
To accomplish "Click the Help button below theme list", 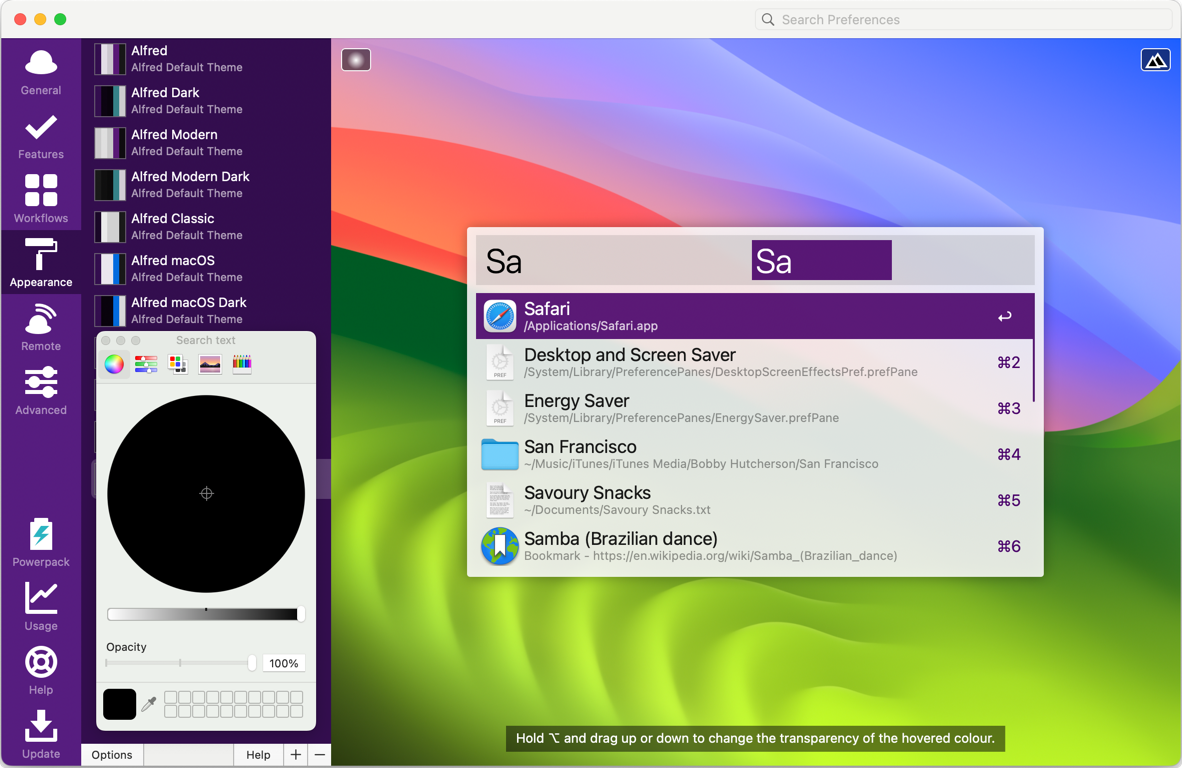I will (258, 755).
